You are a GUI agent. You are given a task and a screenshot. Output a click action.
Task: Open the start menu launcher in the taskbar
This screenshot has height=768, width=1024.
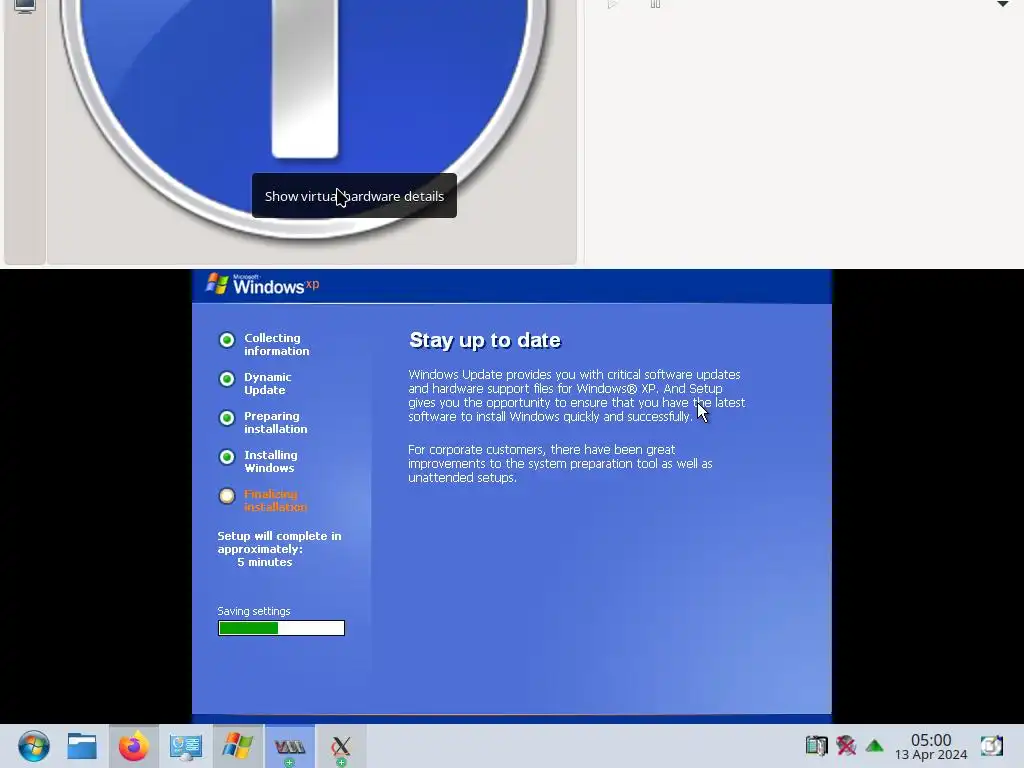coord(33,746)
